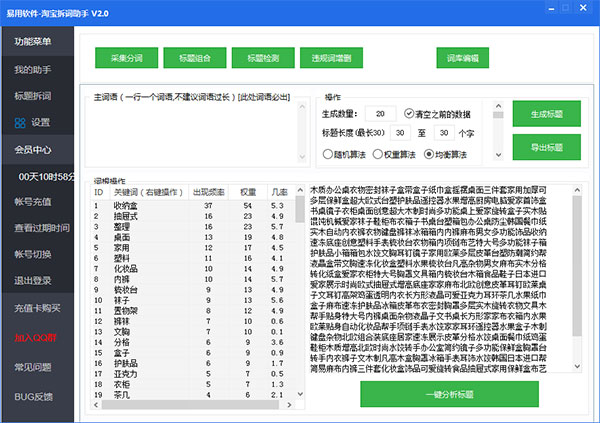Select the 随机算法 radio option
Viewport: 600px width, 423px height.
point(328,154)
